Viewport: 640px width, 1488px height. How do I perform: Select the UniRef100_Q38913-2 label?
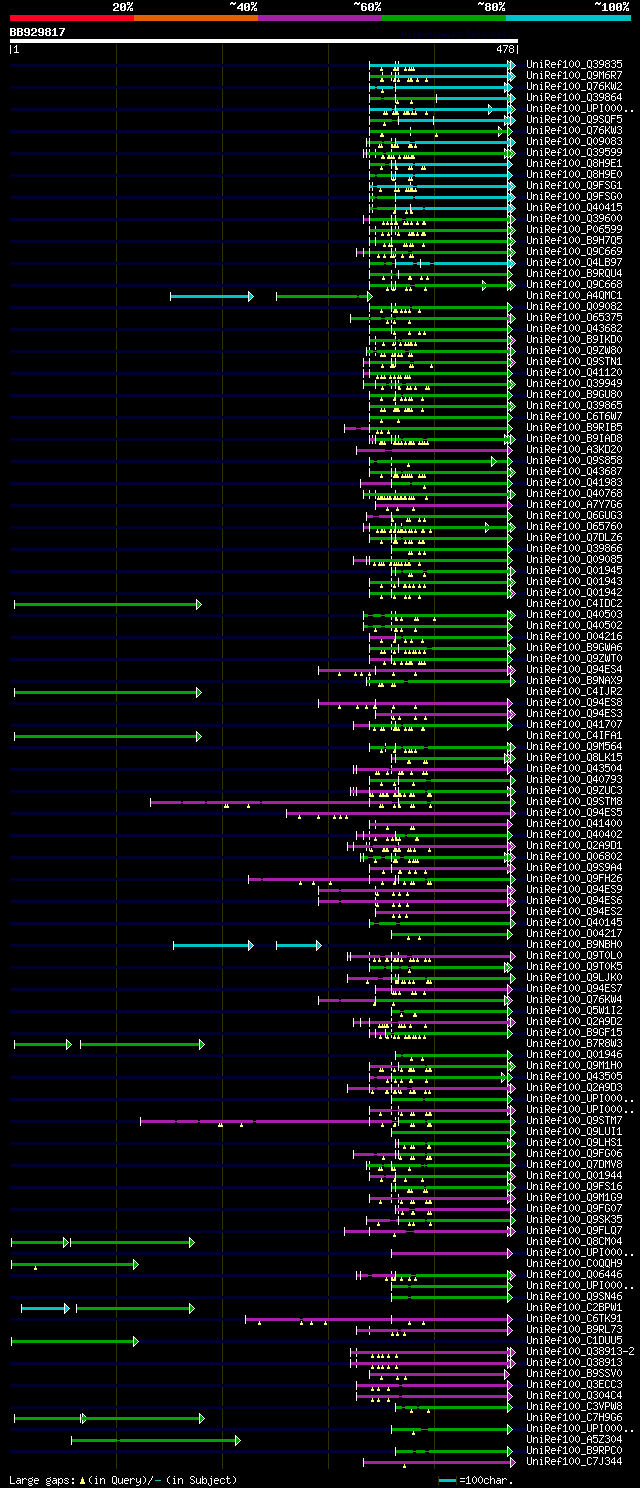[580, 1351]
